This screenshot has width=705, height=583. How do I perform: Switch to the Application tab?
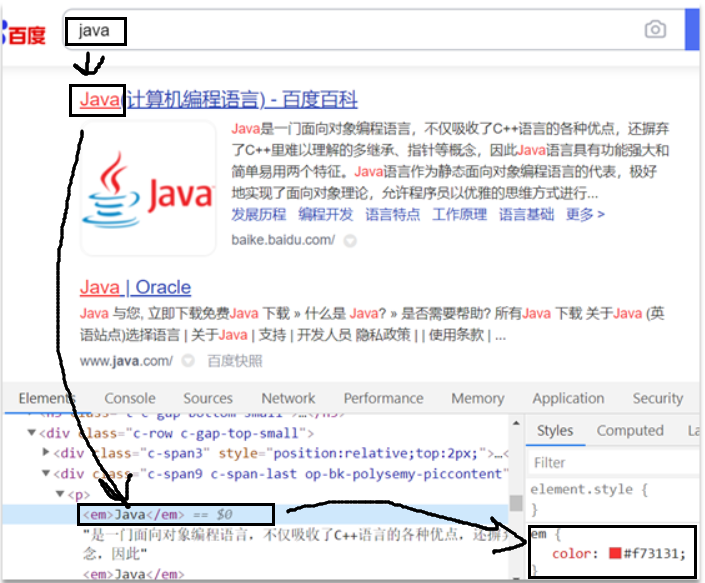coord(568,398)
